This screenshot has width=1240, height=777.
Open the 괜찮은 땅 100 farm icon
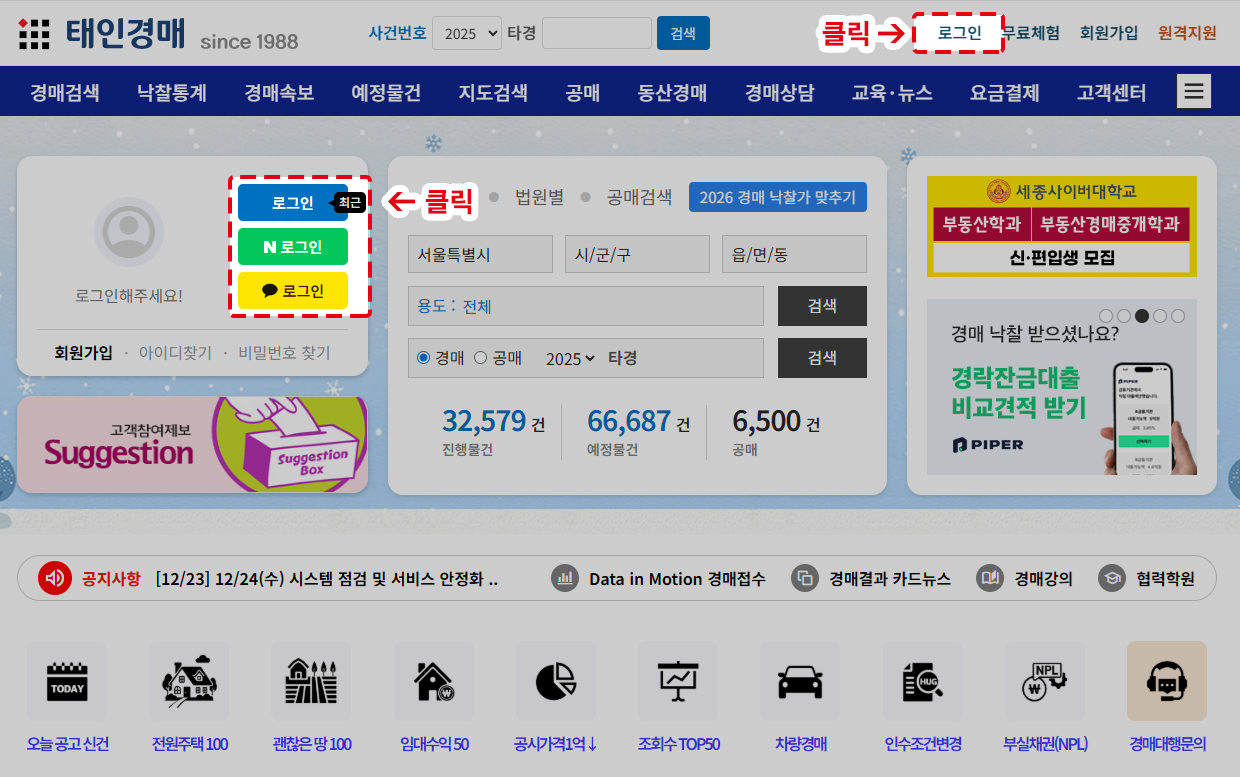311,682
